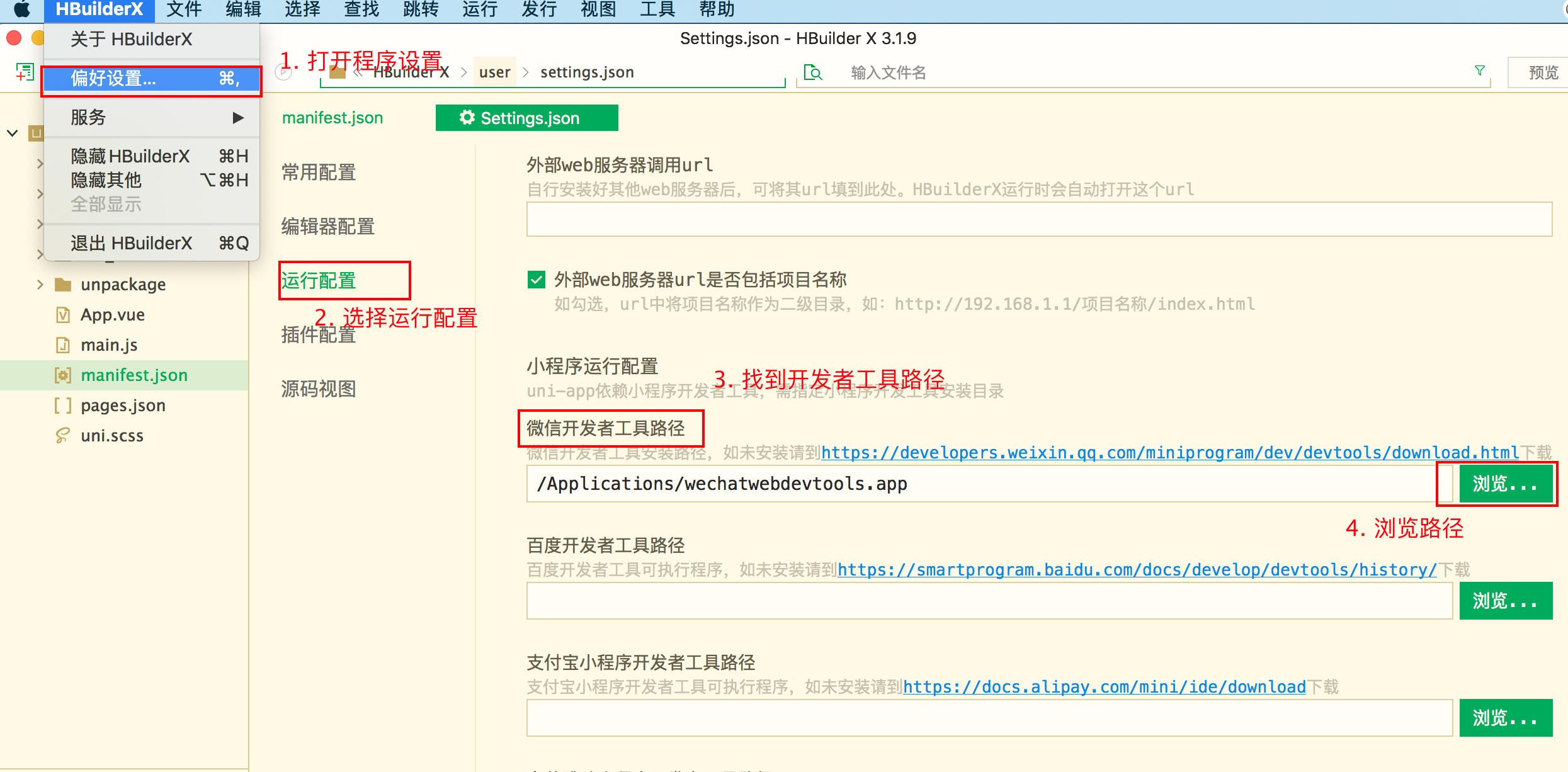Browse for Baidu developer tool path
Screen dimensions: 1568x772
pyautogui.click(x=1505, y=601)
